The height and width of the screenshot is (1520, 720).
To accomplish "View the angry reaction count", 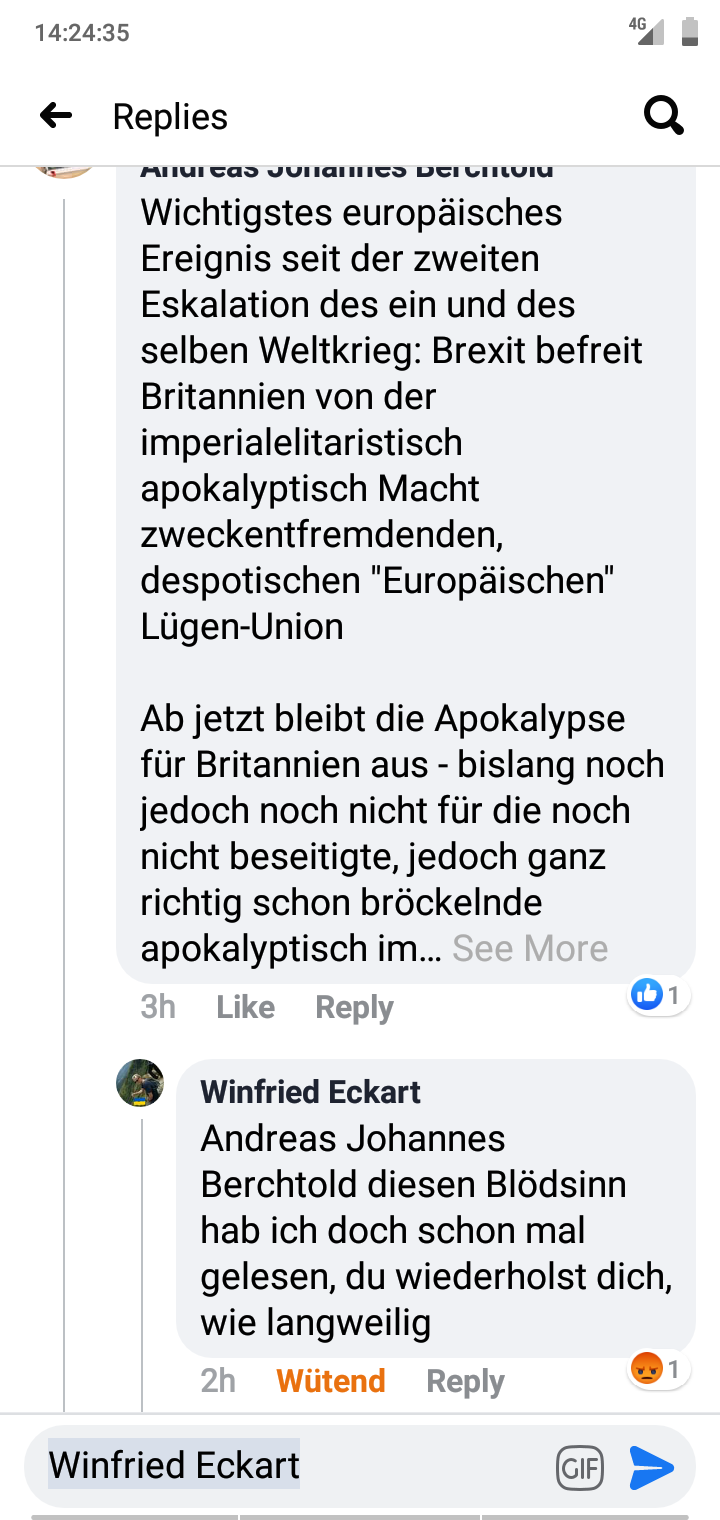I will coord(659,1367).
